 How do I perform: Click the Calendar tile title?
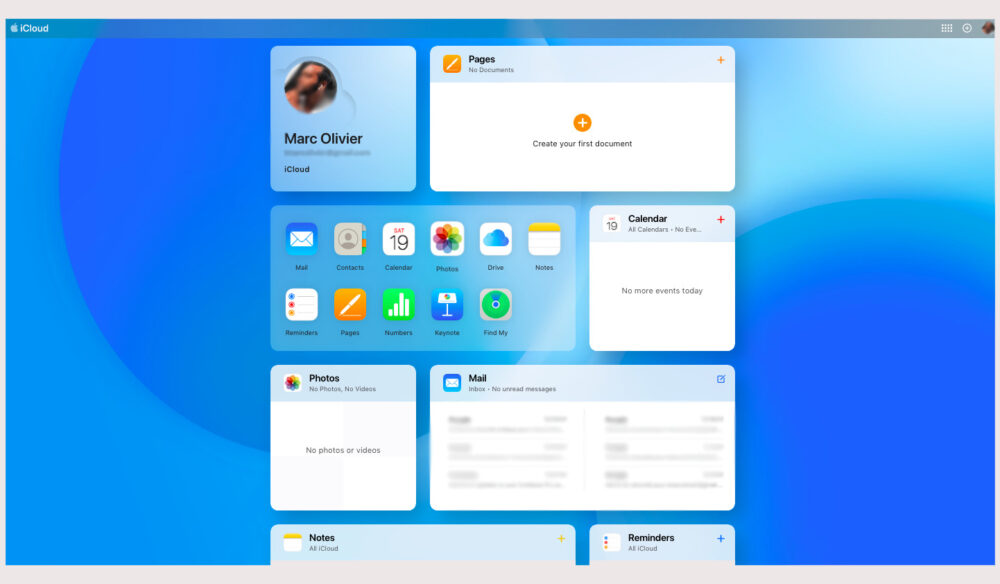click(647, 219)
